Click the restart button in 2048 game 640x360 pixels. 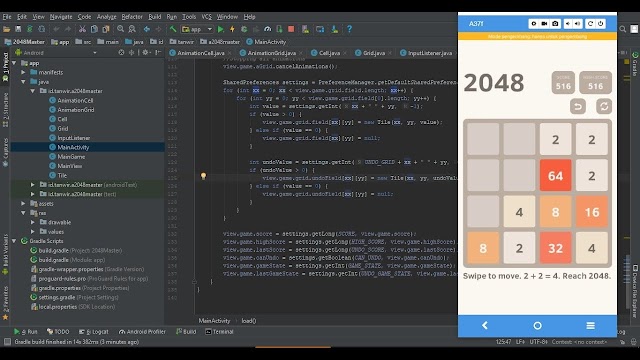(604, 107)
